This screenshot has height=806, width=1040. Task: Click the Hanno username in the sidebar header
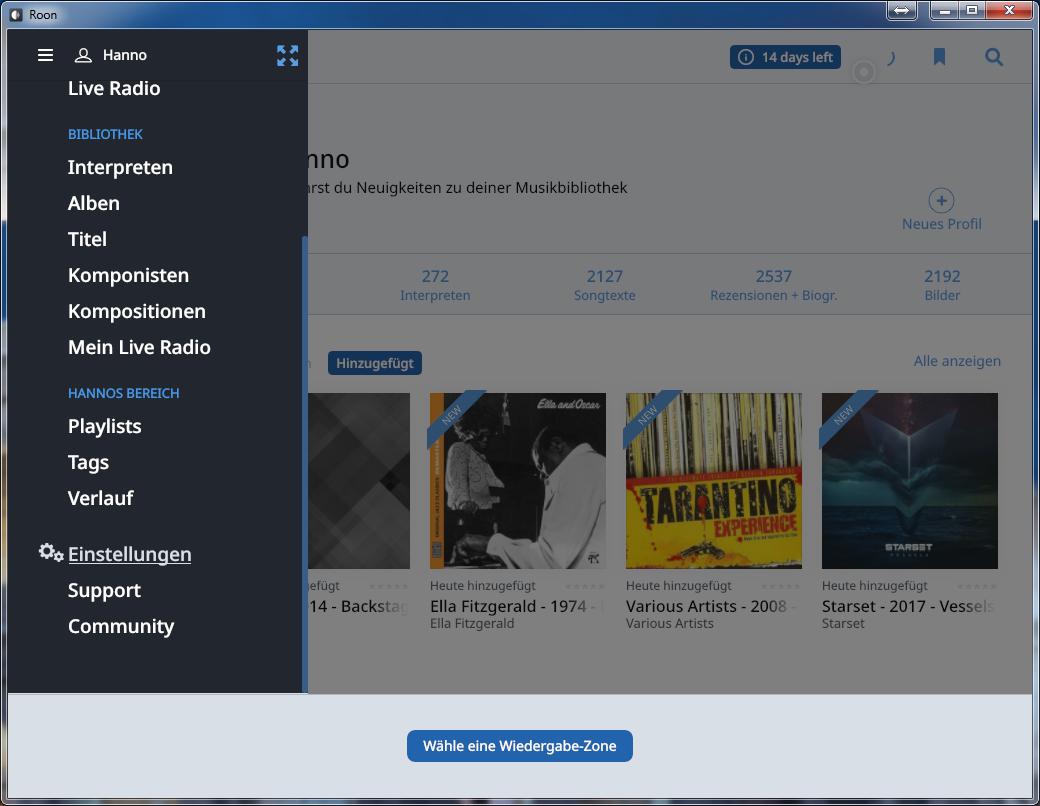125,55
